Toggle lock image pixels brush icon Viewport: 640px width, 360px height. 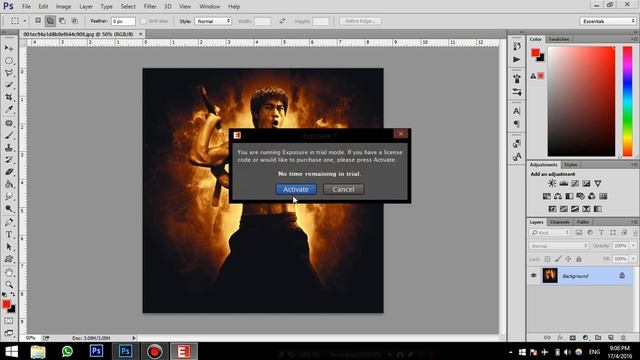pos(558,259)
